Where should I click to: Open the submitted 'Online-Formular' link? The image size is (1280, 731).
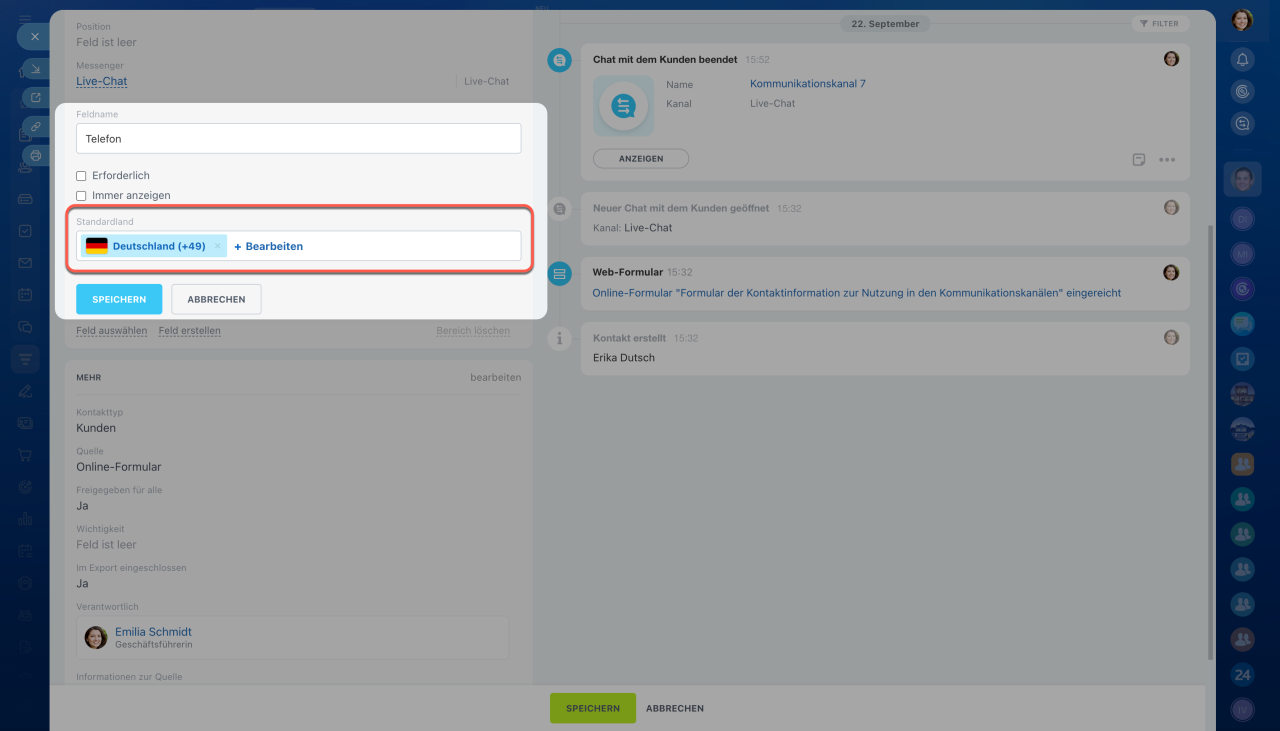[857, 293]
